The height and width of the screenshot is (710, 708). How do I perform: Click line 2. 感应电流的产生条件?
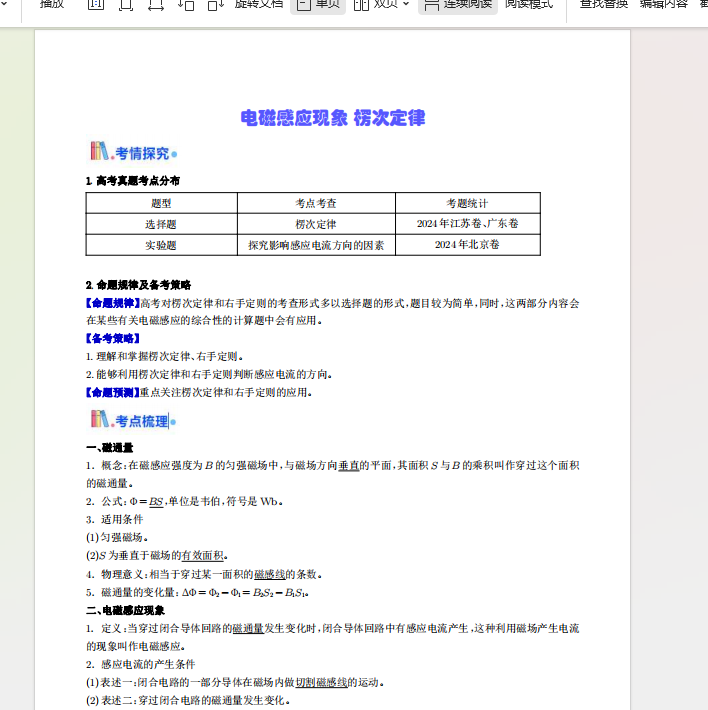(x=140, y=664)
